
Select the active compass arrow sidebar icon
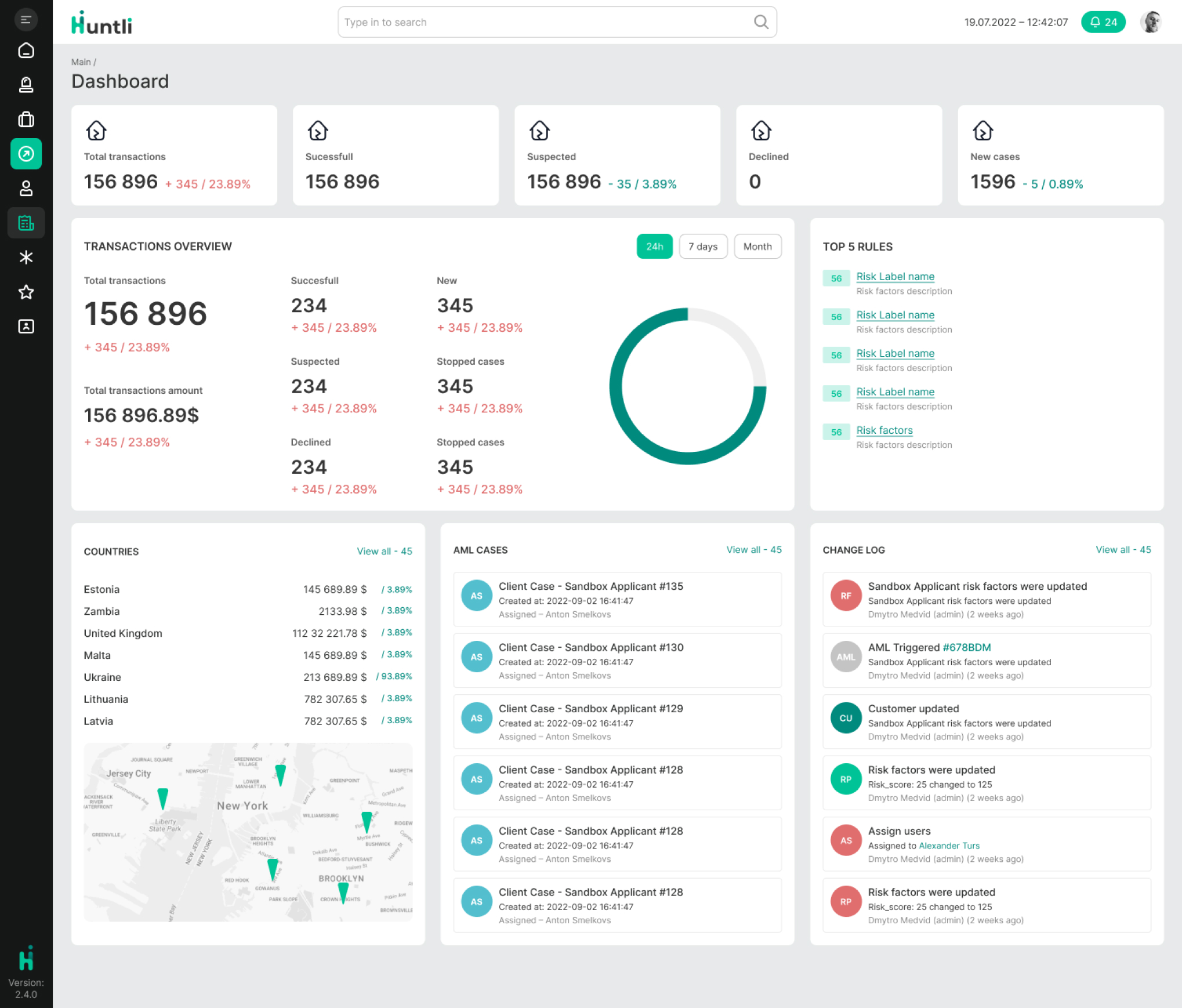point(26,154)
